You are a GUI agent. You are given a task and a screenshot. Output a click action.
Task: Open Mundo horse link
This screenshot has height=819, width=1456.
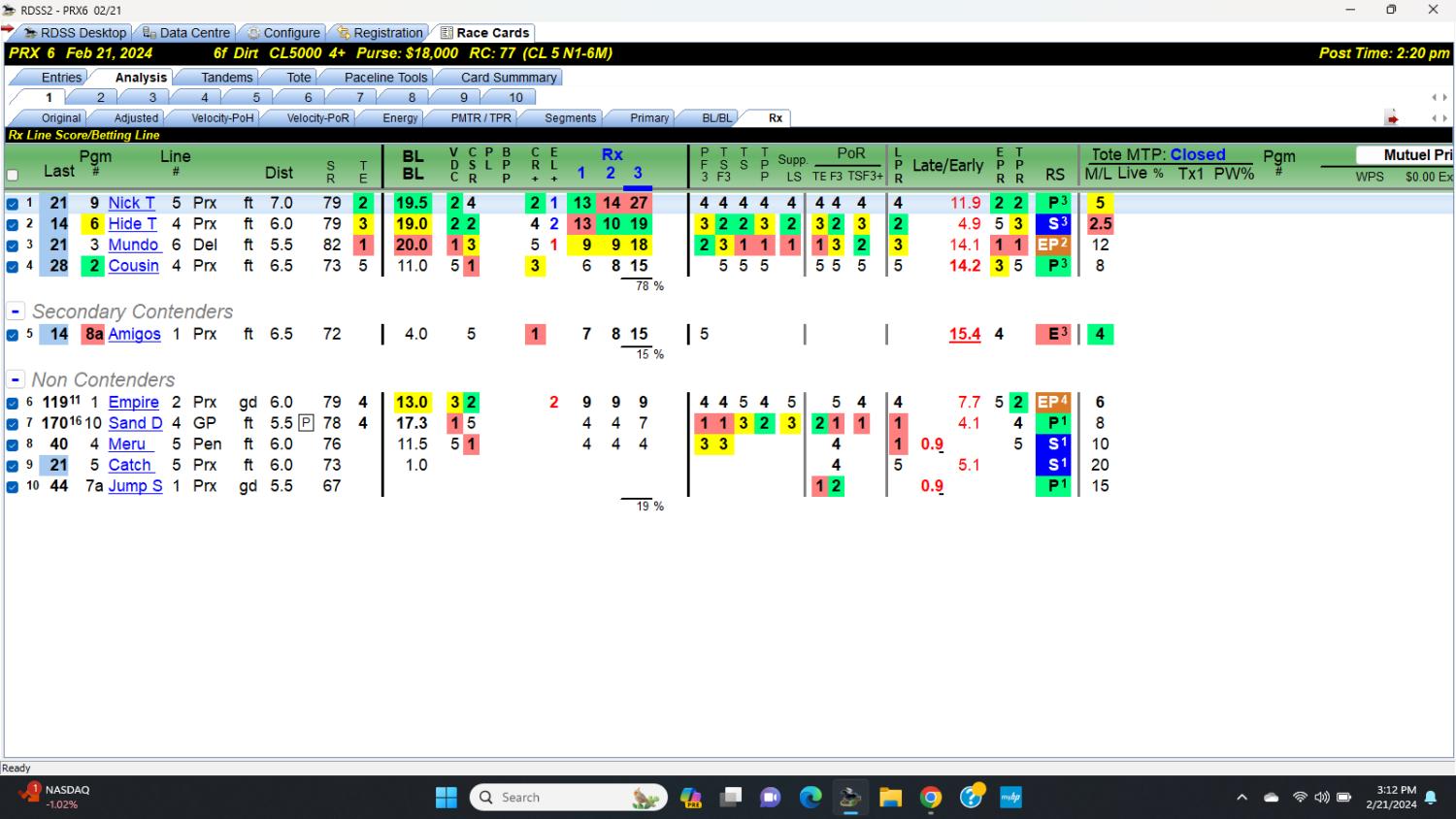tap(133, 245)
